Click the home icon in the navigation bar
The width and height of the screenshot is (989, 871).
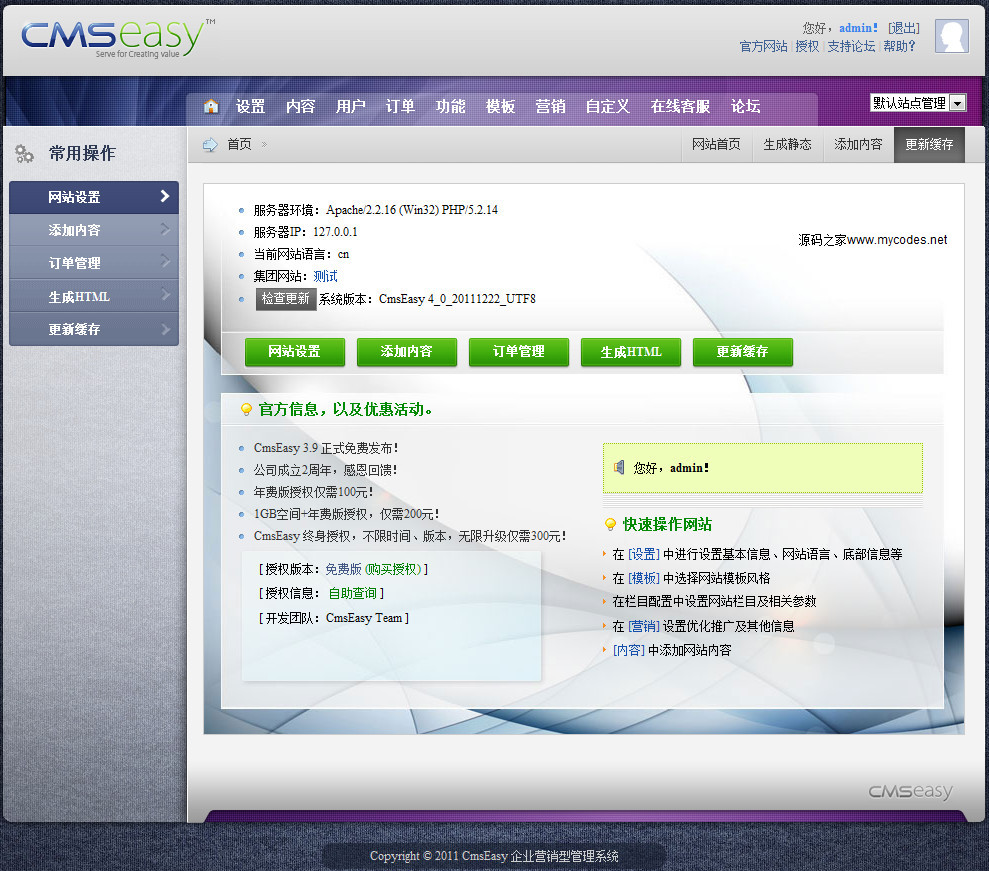pyautogui.click(x=211, y=106)
